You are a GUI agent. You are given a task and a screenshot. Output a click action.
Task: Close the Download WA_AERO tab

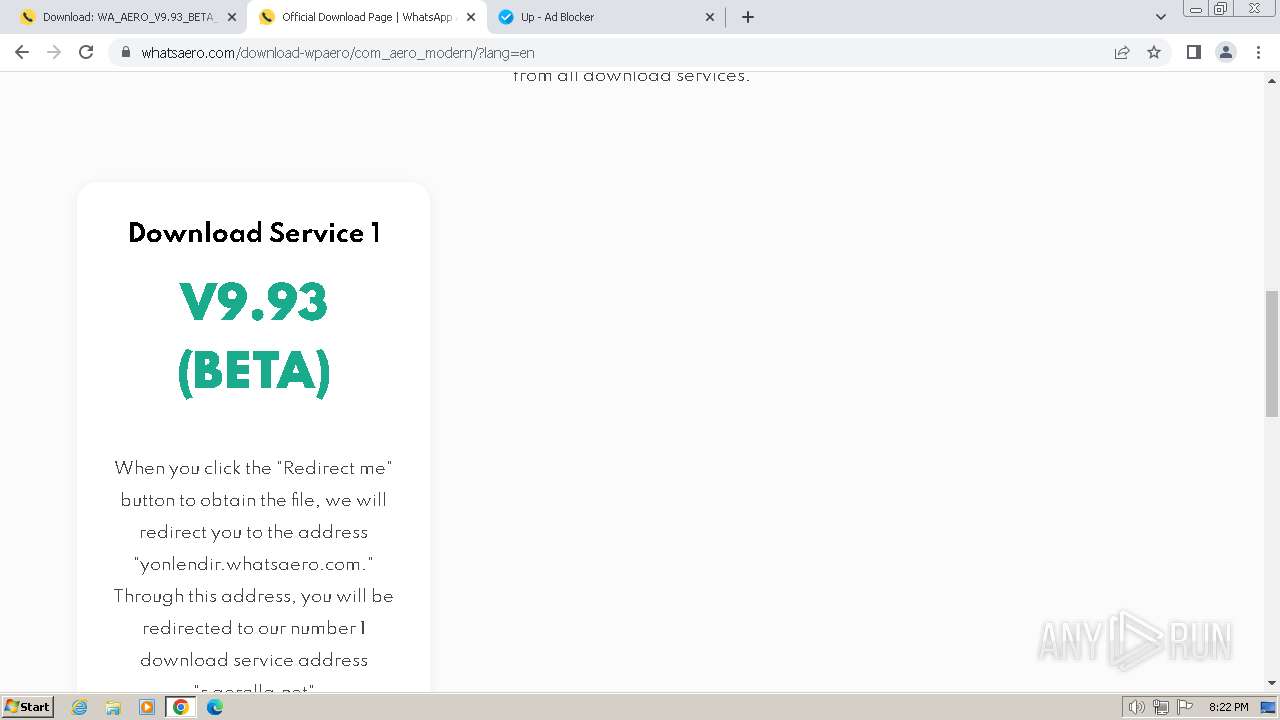[x=232, y=17]
